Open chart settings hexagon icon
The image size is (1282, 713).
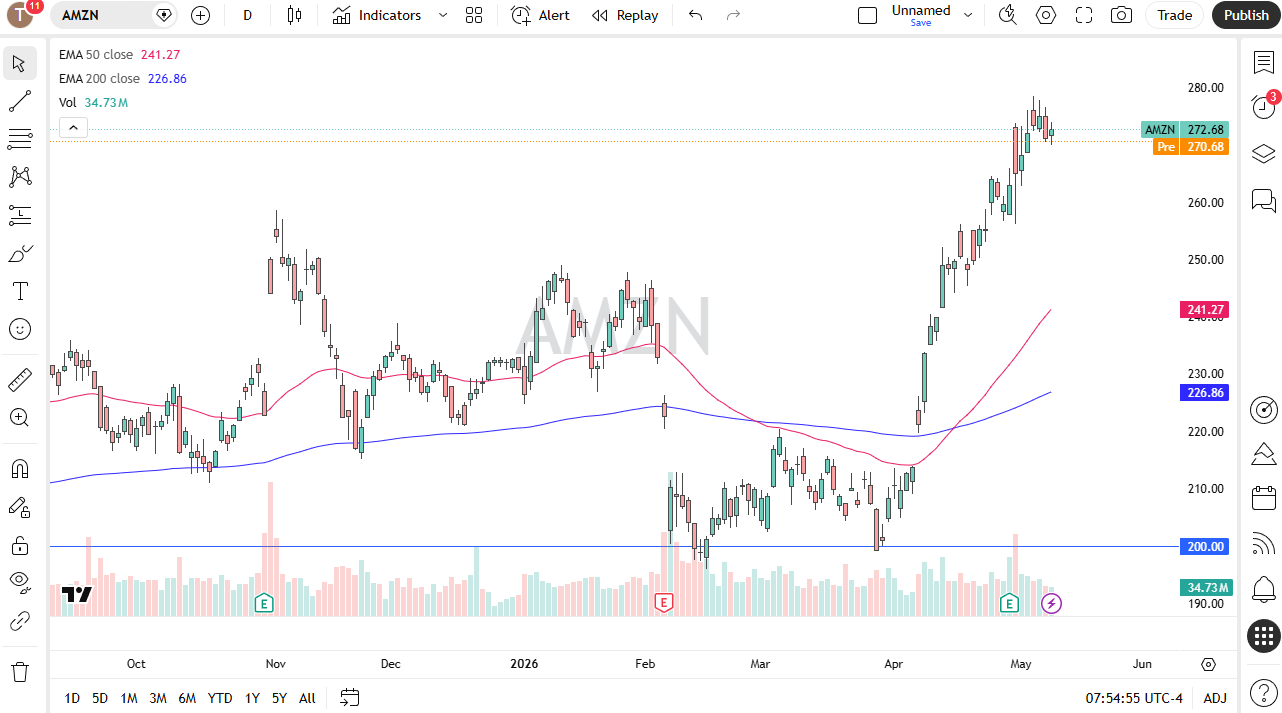tap(1046, 15)
